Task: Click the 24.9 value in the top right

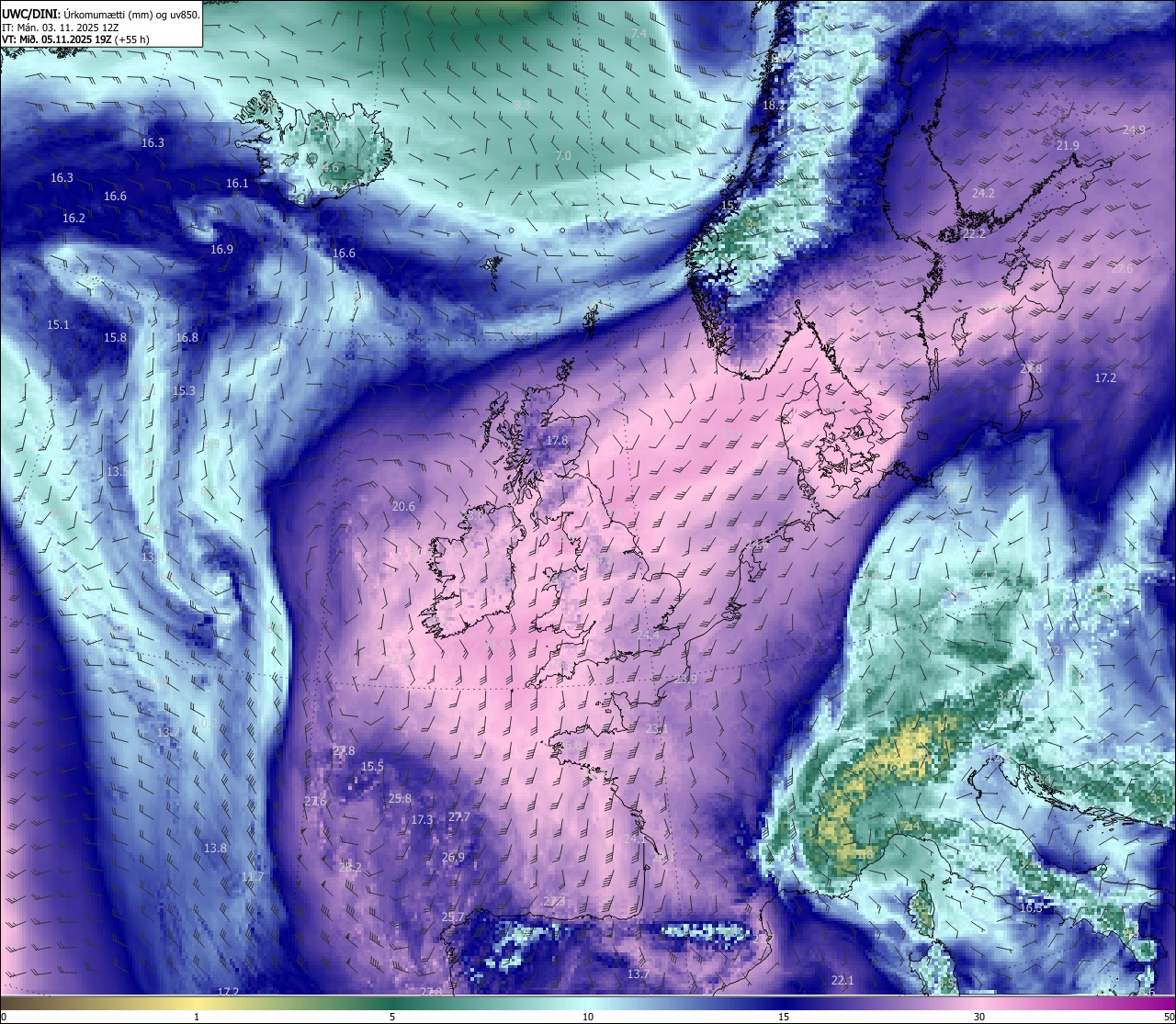Action: tap(1134, 129)
